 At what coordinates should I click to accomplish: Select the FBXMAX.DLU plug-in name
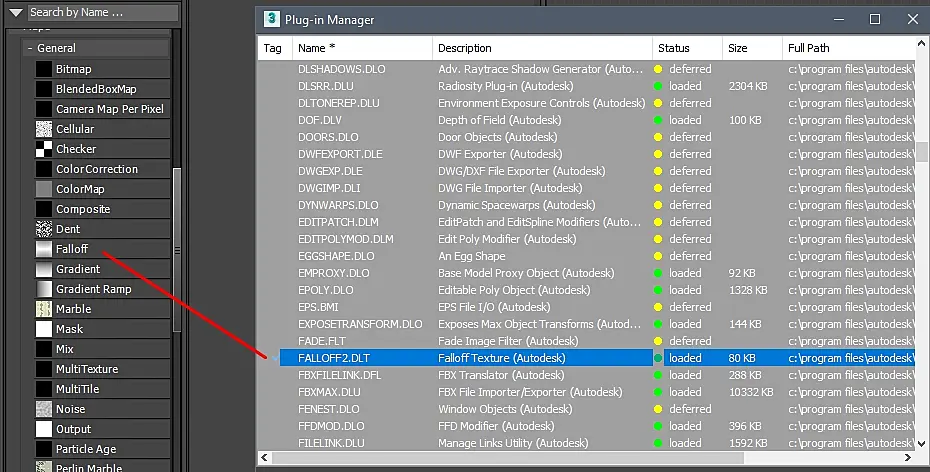pos(329,392)
